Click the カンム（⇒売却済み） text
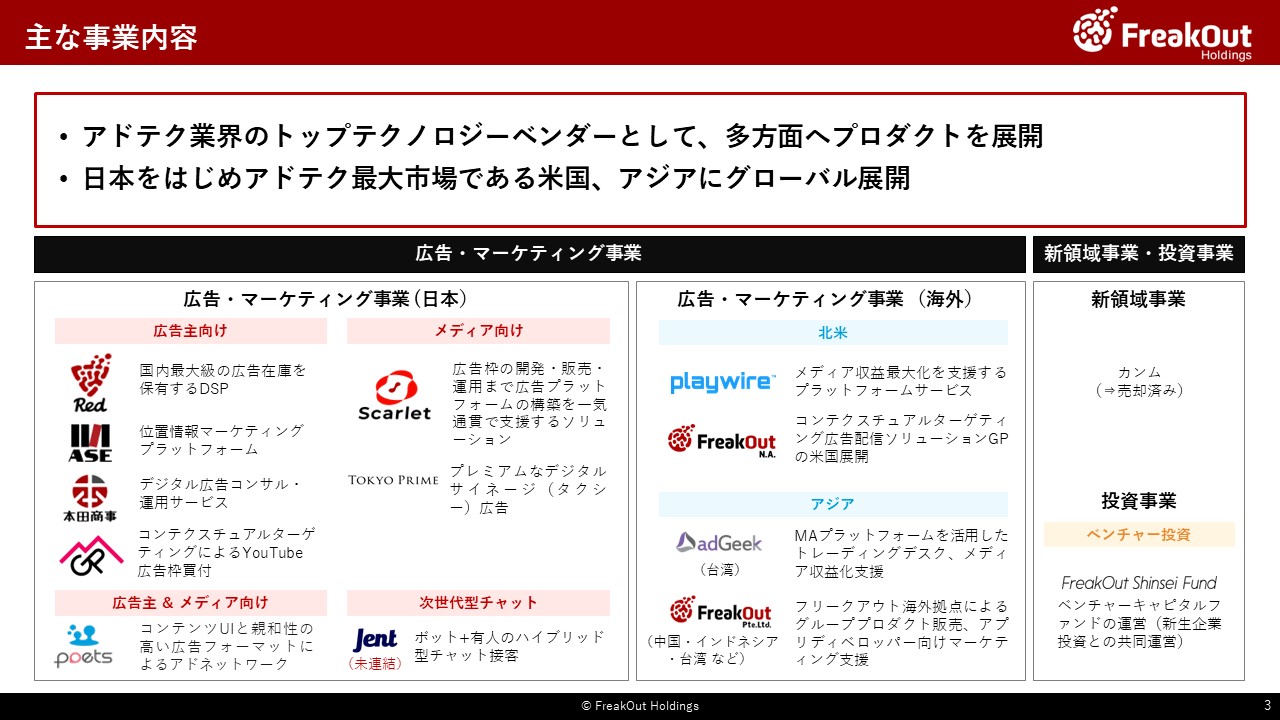Screen dimensions: 1280x720 pyautogui.click(x=1139, y=381)
